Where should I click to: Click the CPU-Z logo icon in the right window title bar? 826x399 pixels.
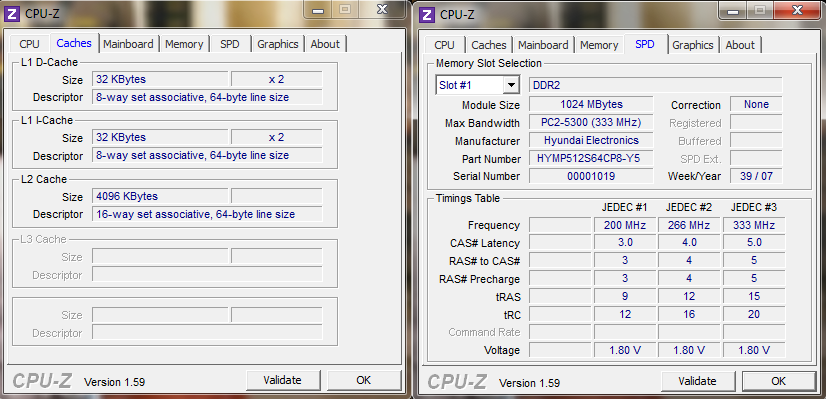click(427, 14)
